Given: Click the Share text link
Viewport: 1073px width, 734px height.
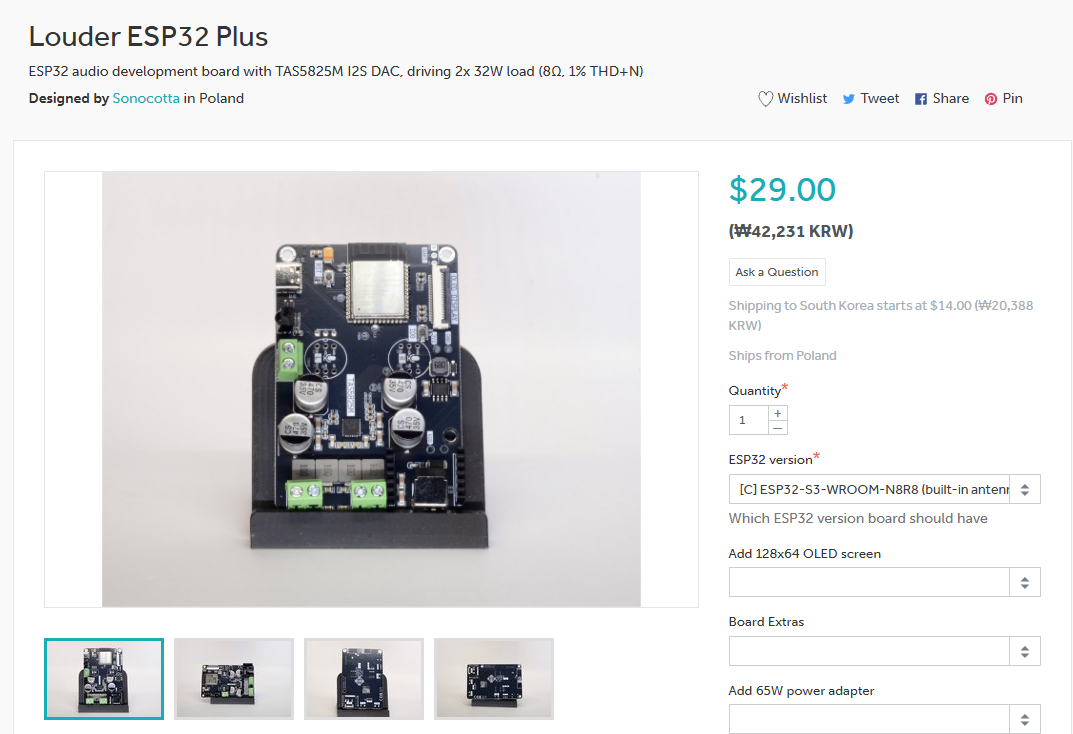Looking at the screenshot, I should [x=951, y=99].
